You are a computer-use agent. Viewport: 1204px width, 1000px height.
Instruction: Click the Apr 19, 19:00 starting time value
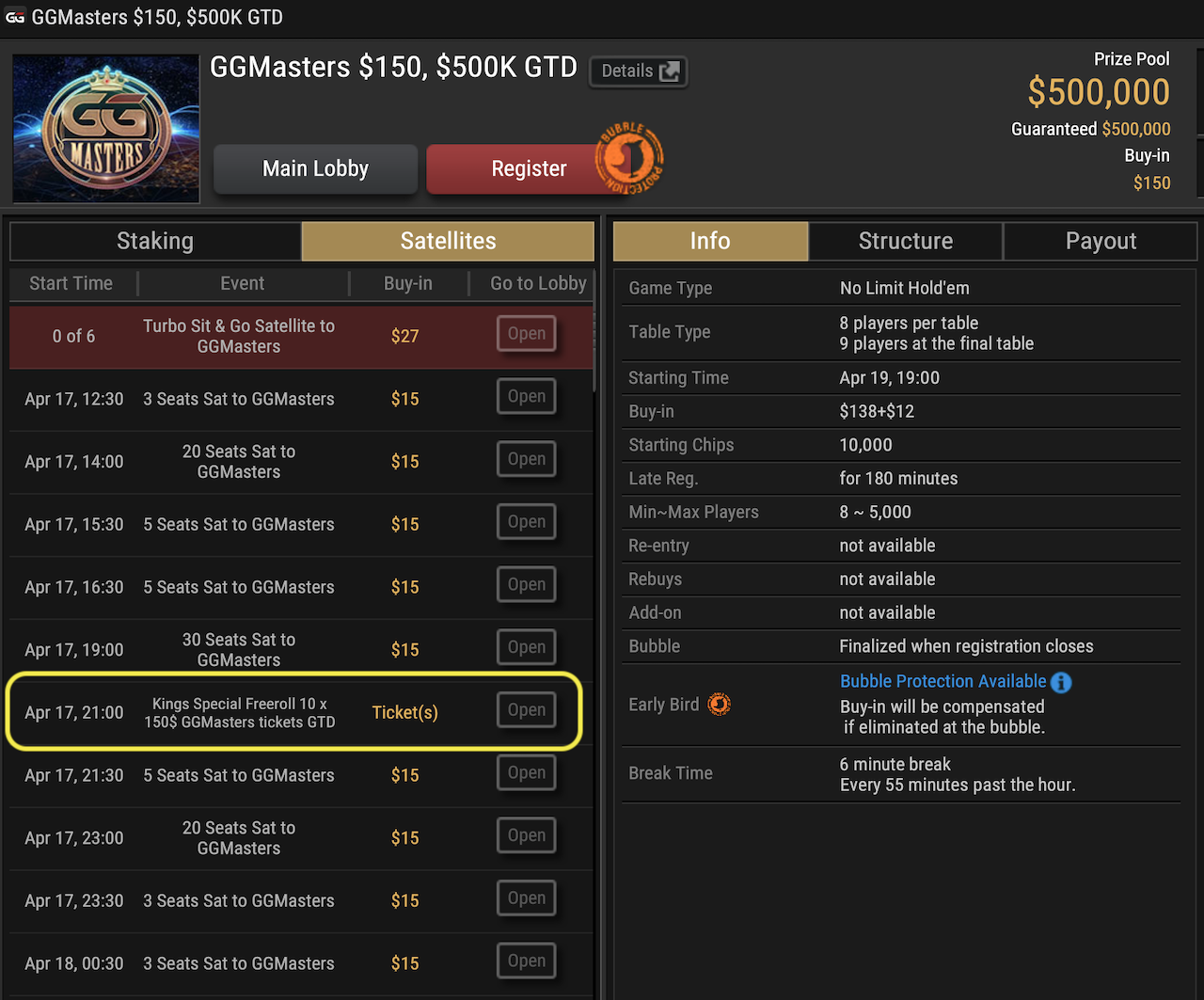[889, 378]
